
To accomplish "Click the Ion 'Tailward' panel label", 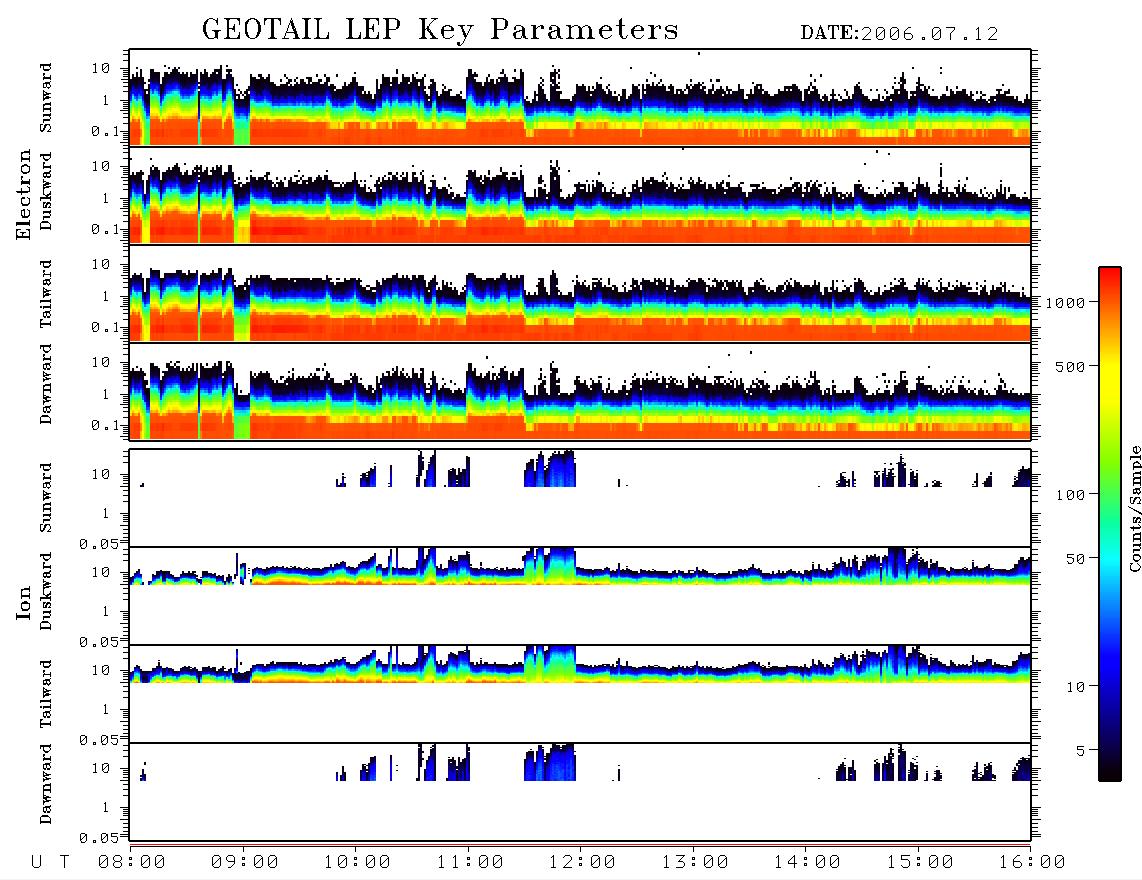I will [x=46, y=694].
